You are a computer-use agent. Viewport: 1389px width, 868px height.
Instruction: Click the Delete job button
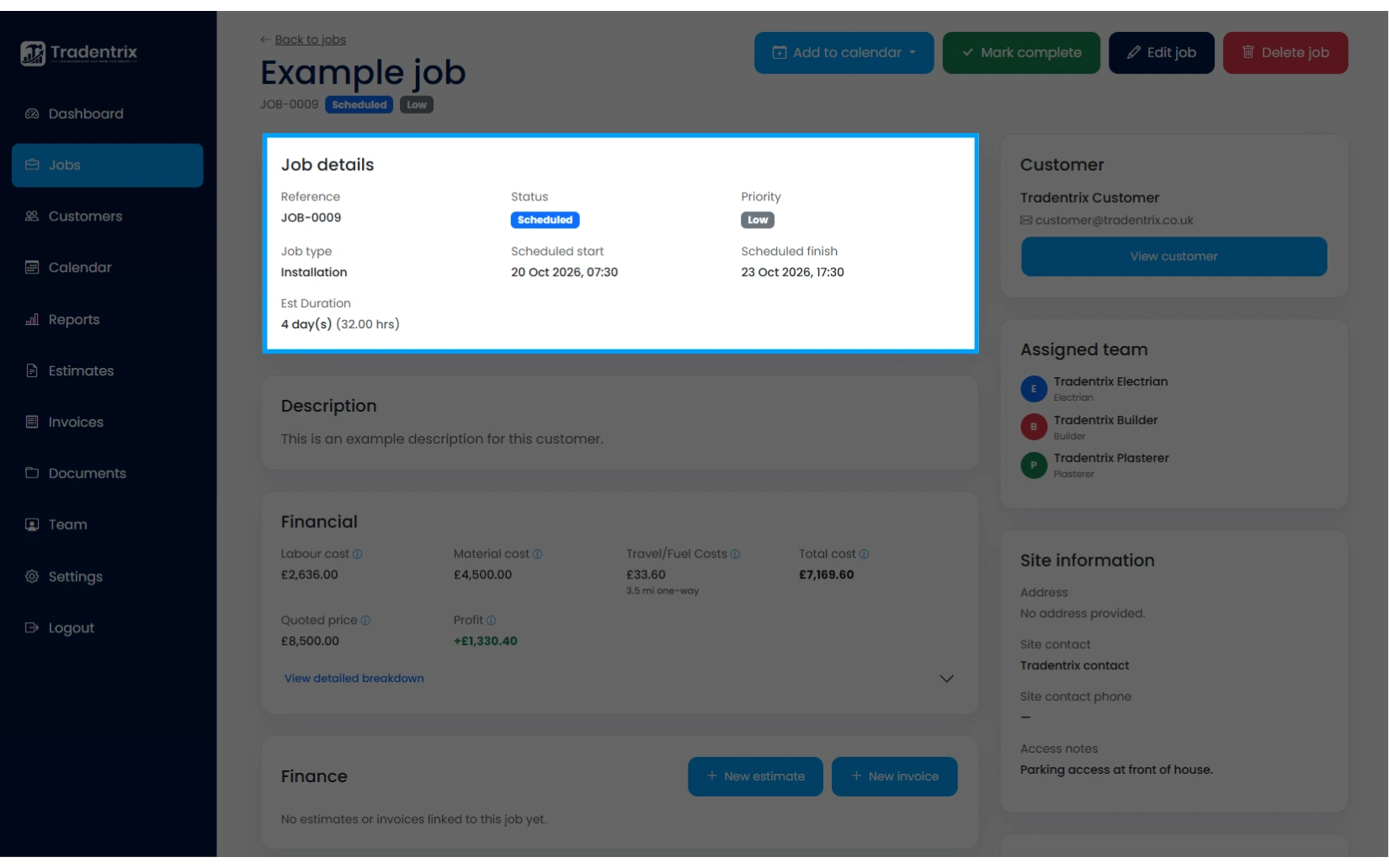click(1285, 53)
